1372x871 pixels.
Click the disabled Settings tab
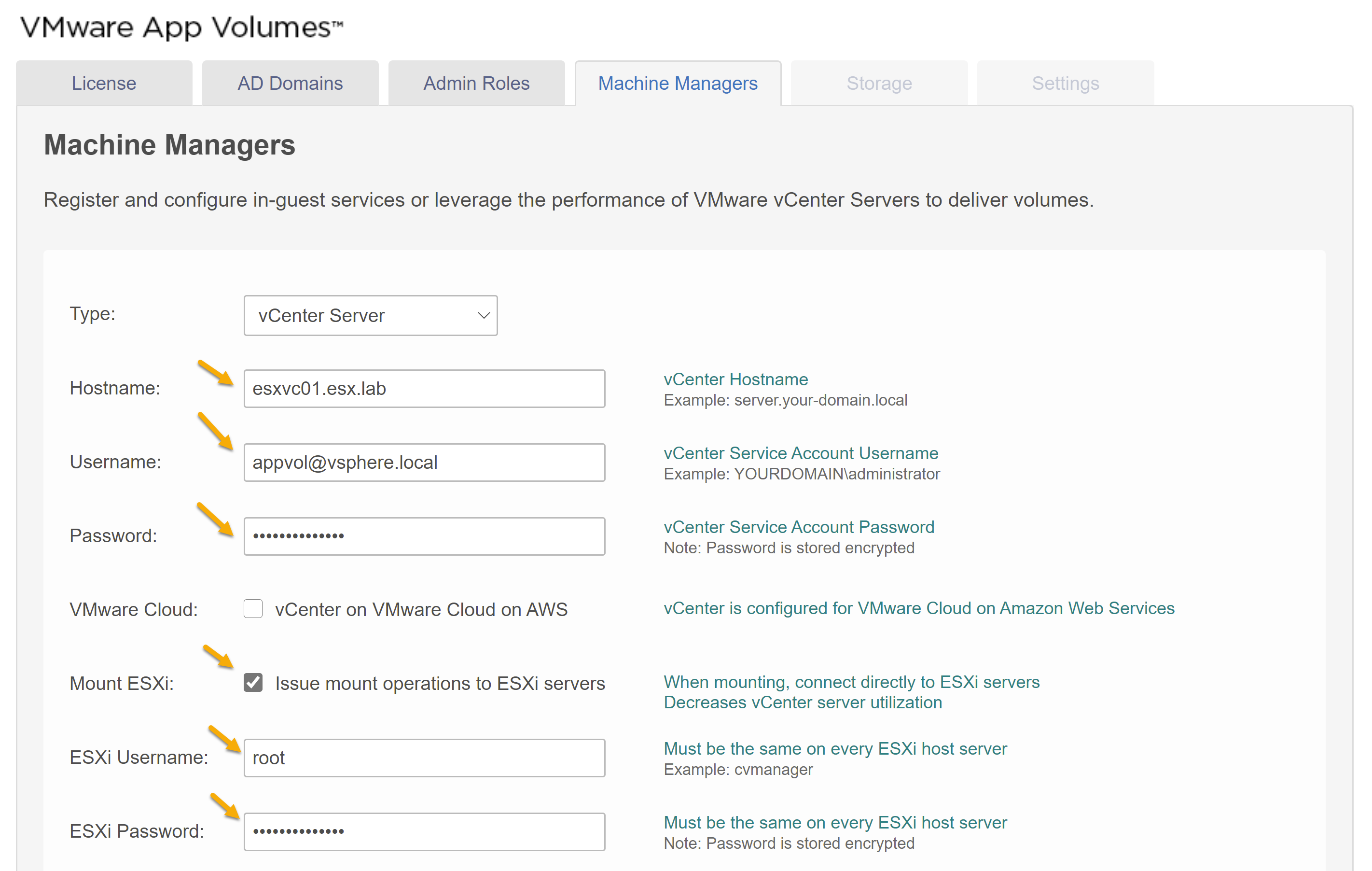click(x=1066, y=83)
